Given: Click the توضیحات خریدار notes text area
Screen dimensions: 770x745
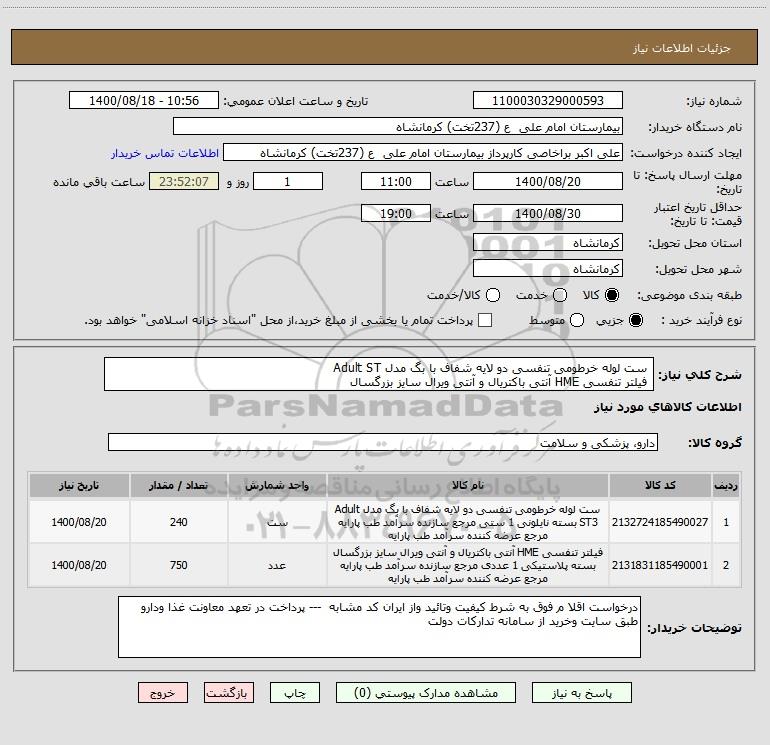Looking at the screenshot, I should [379, 627].
